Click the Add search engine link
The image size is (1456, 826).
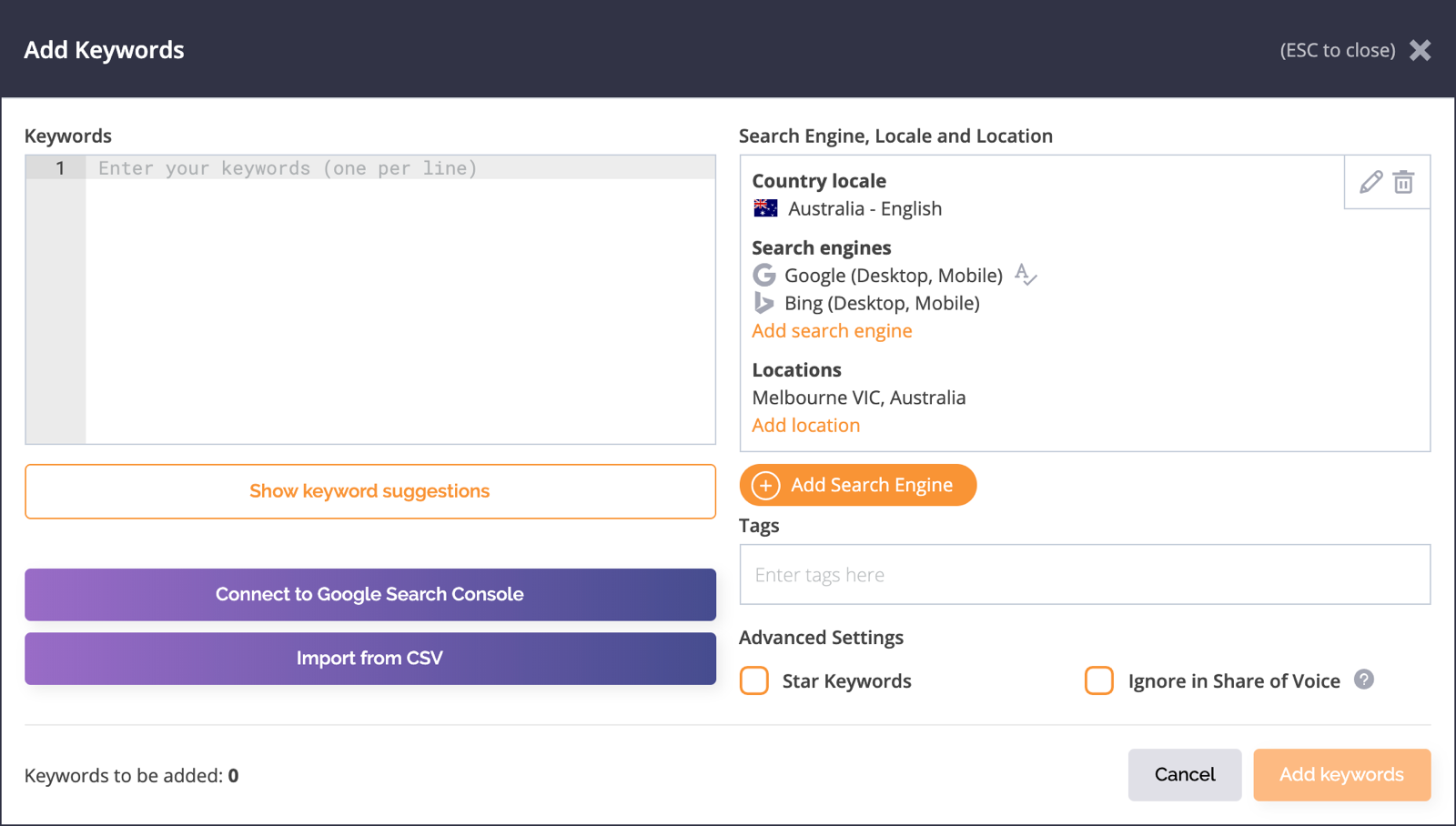point(832,331)
